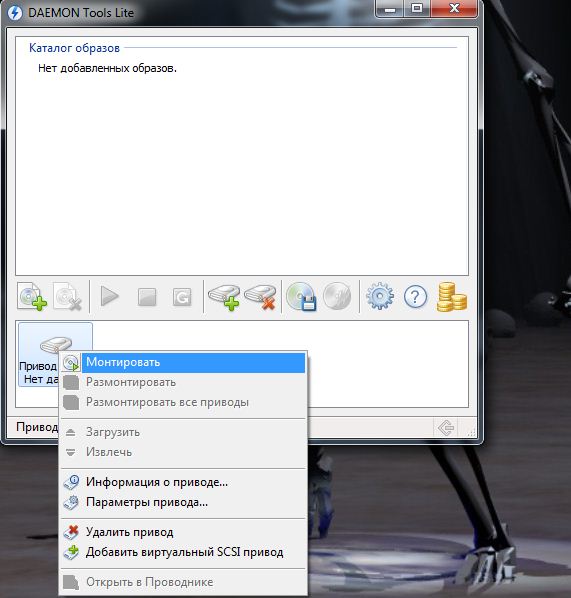Choose Размонтировать menu entry
Viewport: 571px width, 598px height.
pyautogui.click(x=183, y=382)
